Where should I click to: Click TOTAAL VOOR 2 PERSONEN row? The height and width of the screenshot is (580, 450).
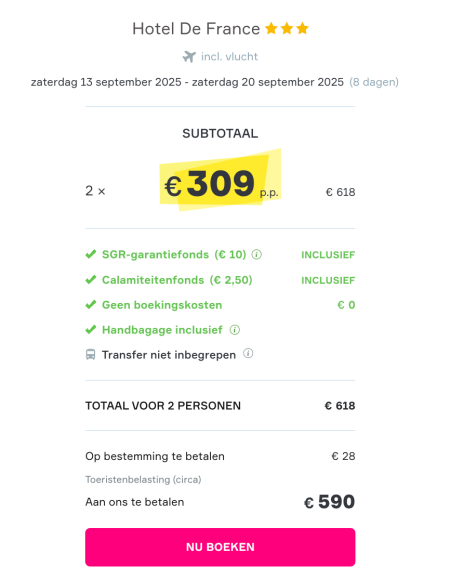tap(220, 406)
